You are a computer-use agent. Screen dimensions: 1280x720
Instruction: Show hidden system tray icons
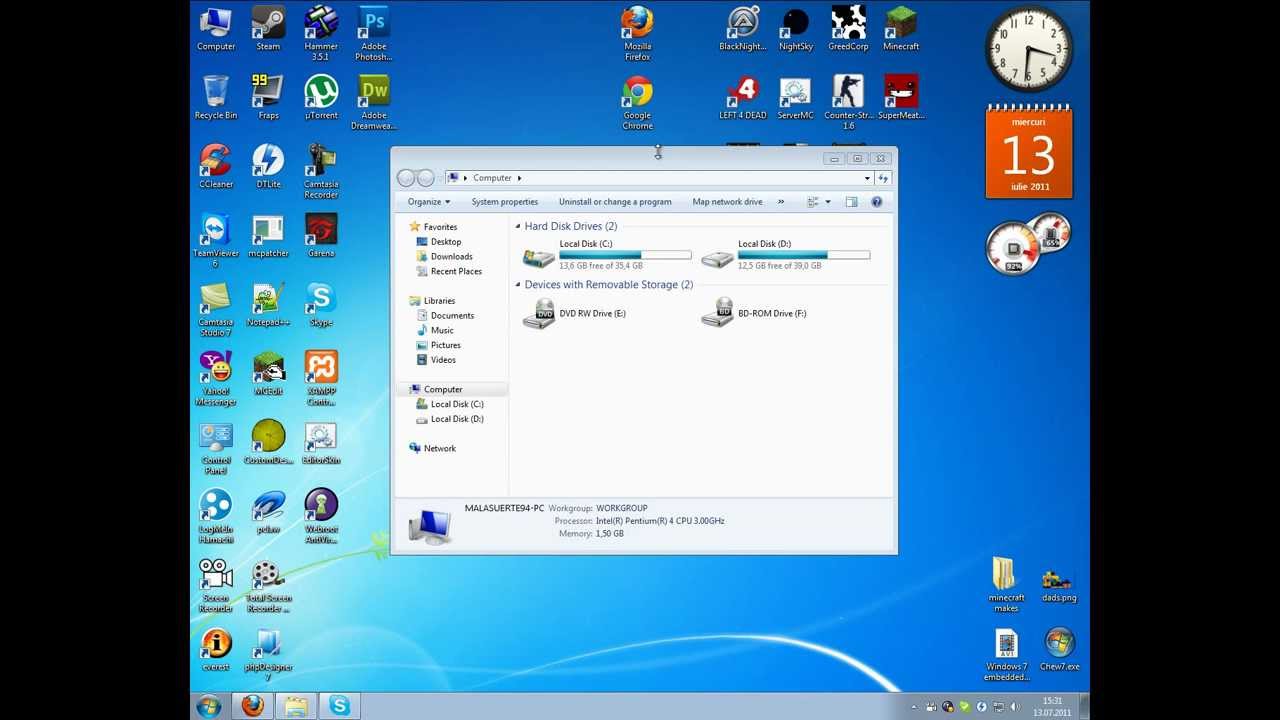913,707
